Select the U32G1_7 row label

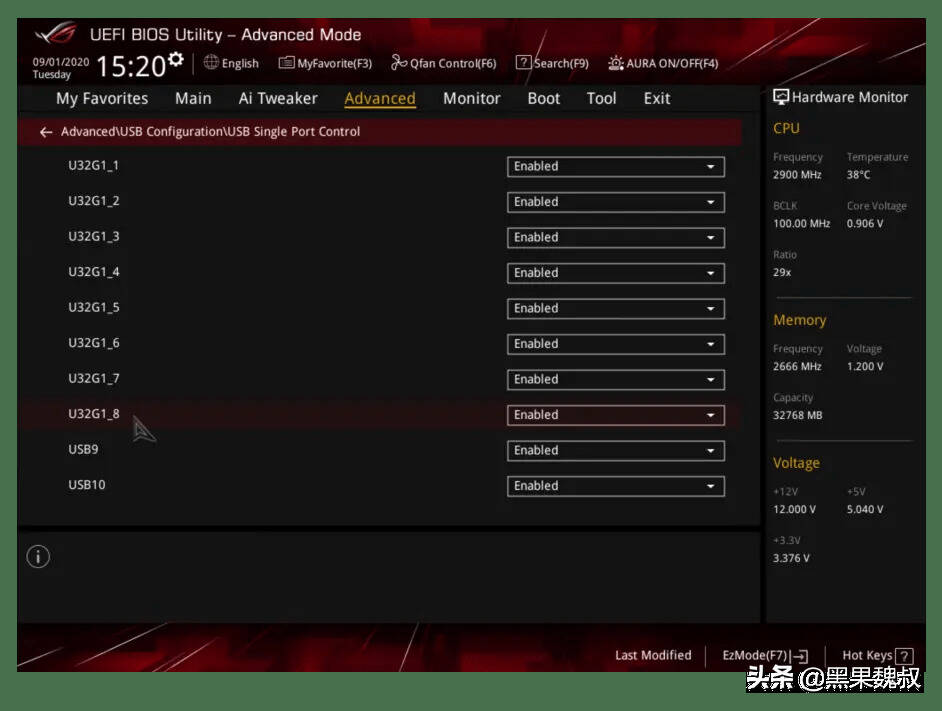click(94, 379)
